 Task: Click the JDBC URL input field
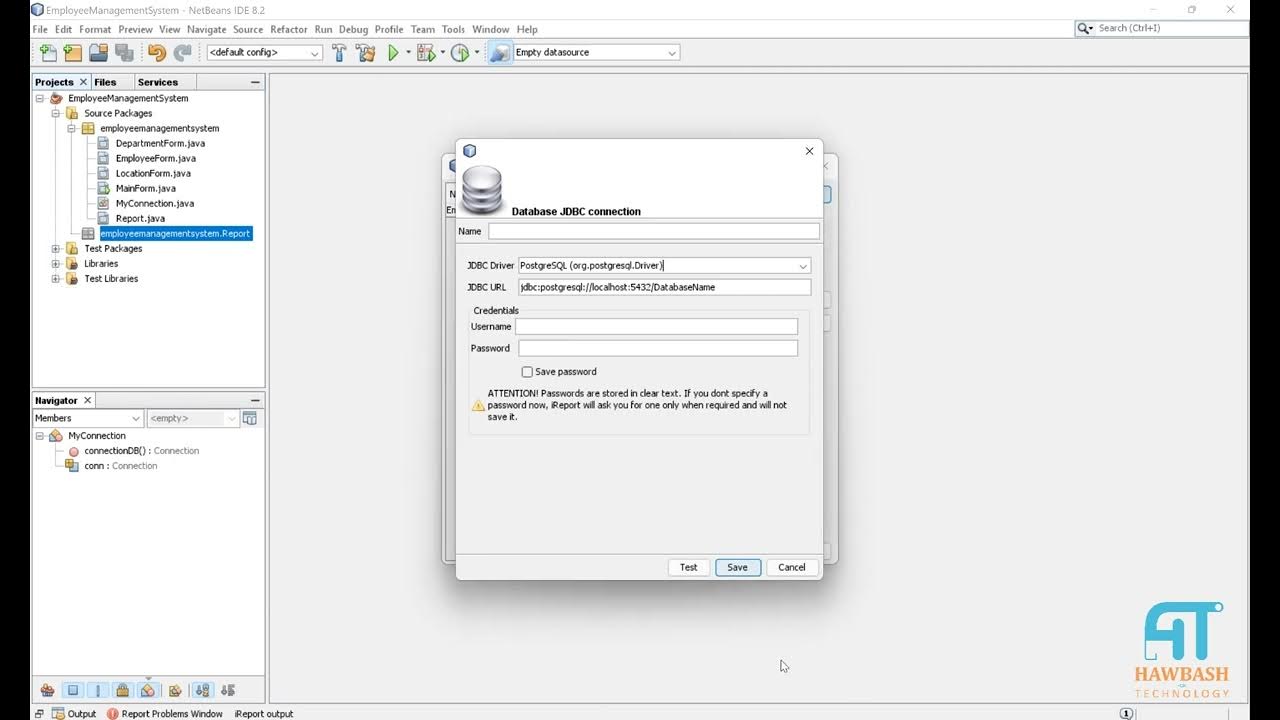pos(664,287)
